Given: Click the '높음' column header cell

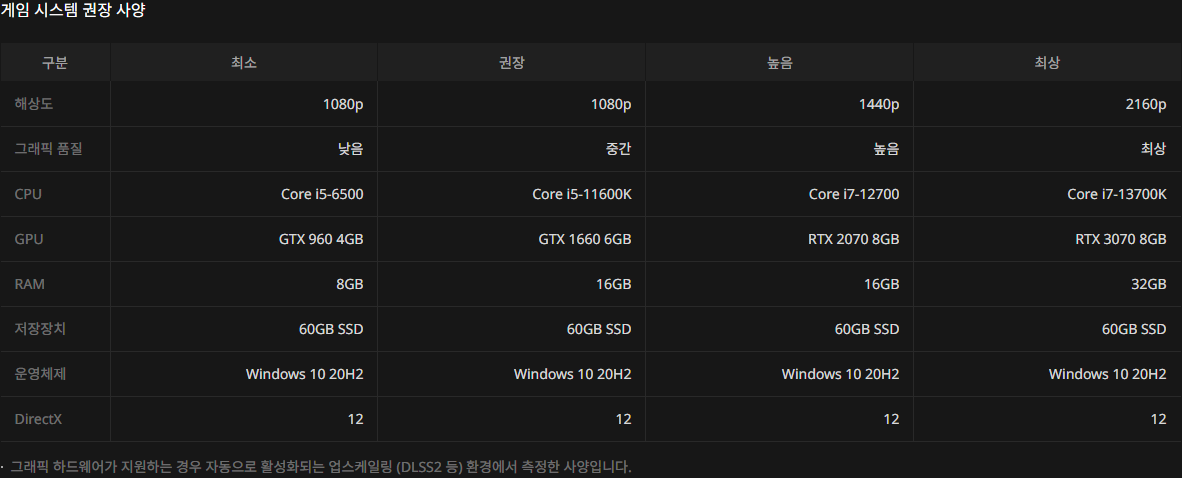Looking at the screenshot, I should [x=779, y=63].
